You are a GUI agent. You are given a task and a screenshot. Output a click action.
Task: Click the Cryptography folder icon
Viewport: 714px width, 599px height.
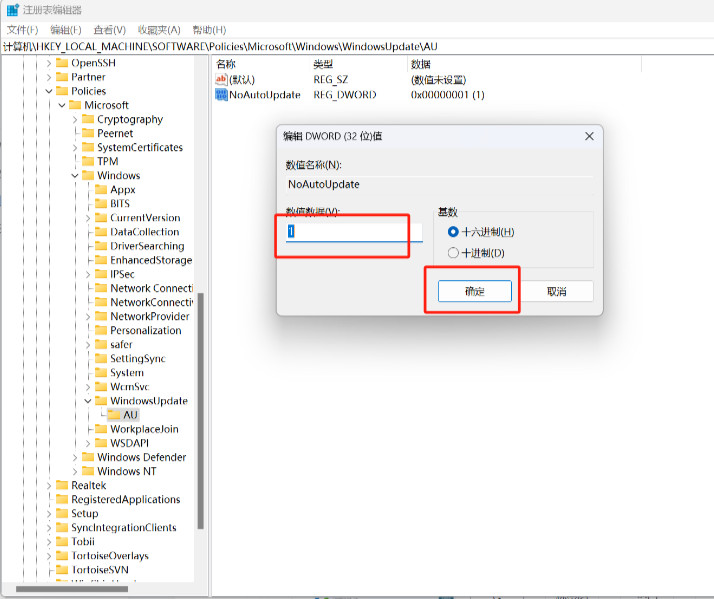(x=88, y=119)
